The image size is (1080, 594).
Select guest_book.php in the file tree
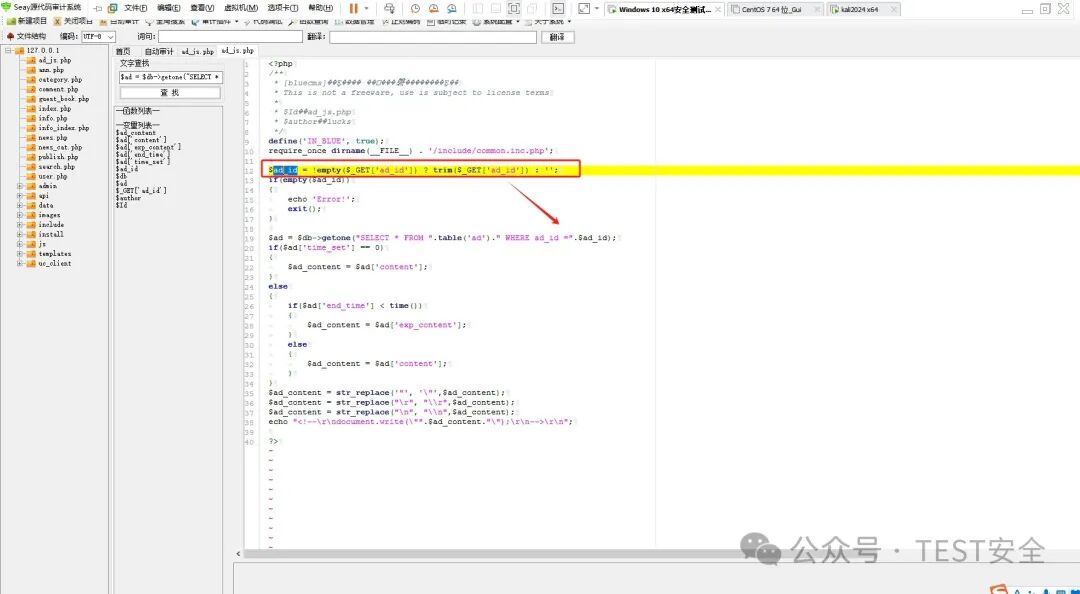tap(63, 99)
